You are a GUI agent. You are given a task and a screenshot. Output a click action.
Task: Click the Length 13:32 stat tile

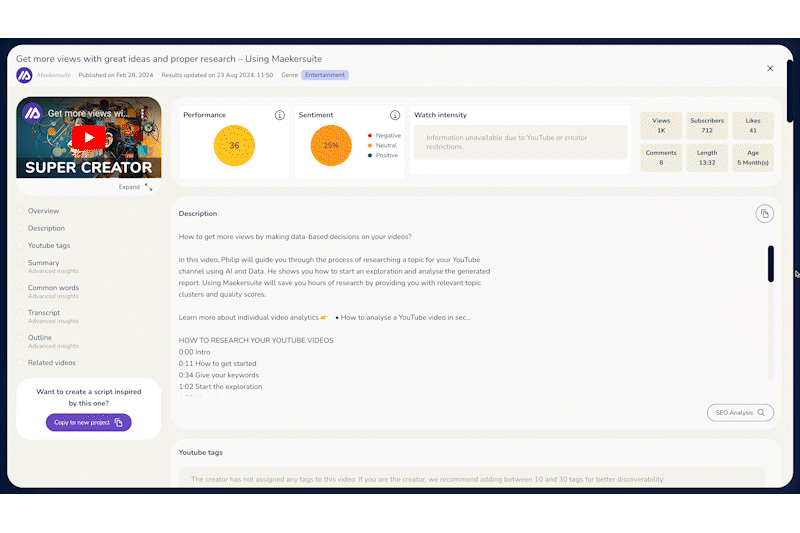point(707,158)
